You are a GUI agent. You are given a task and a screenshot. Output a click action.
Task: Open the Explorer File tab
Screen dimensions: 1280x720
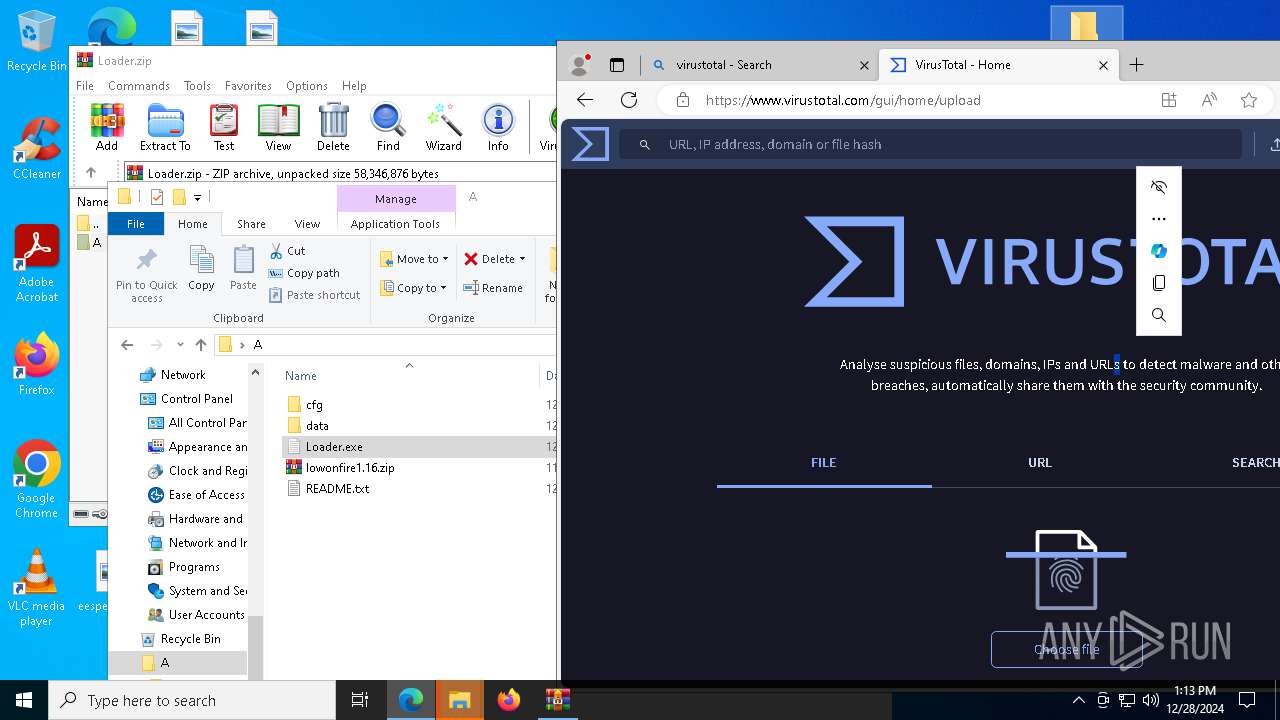tap(136, 224)
